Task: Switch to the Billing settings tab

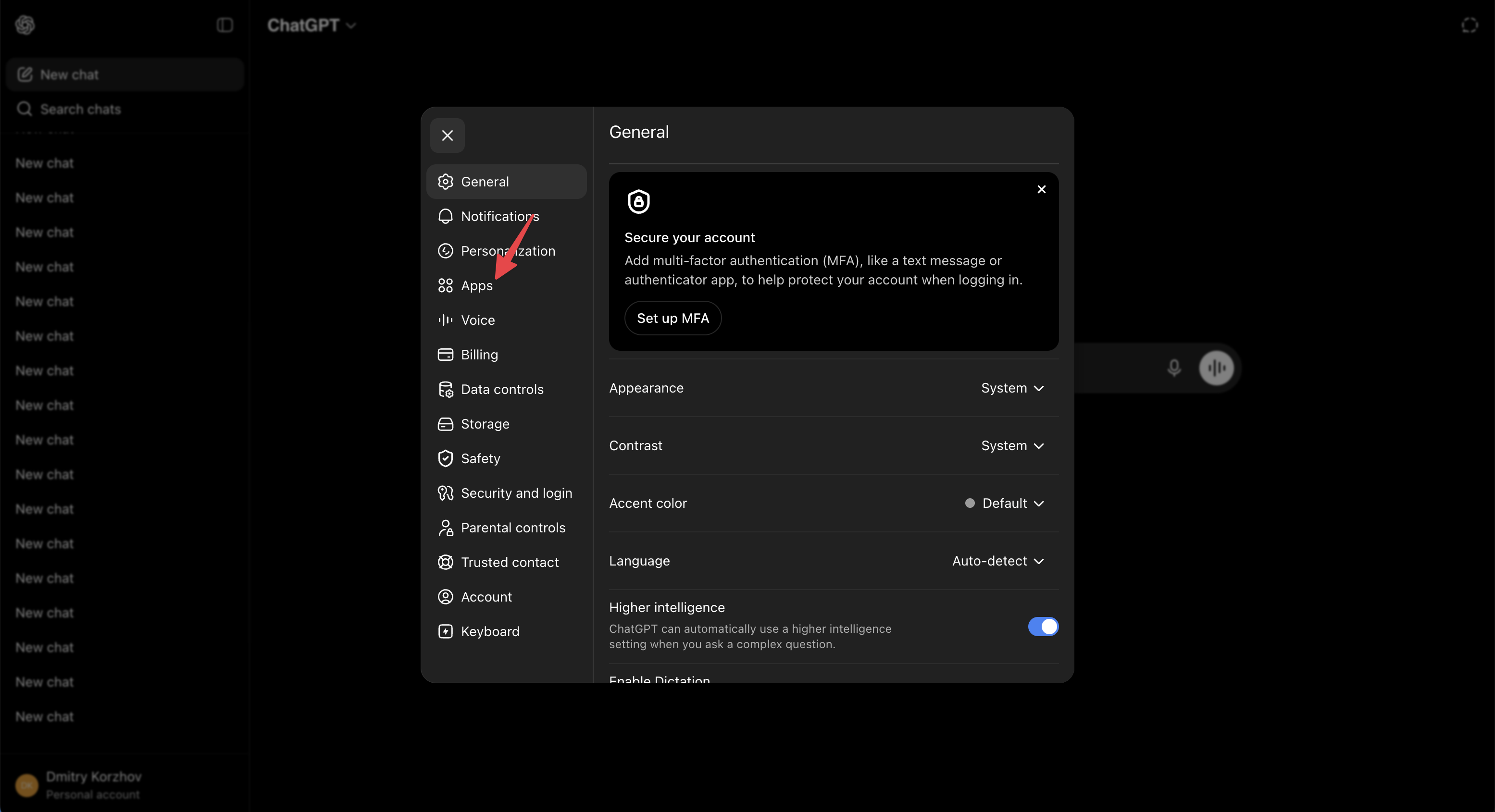Action: click(x=506, y=355)
